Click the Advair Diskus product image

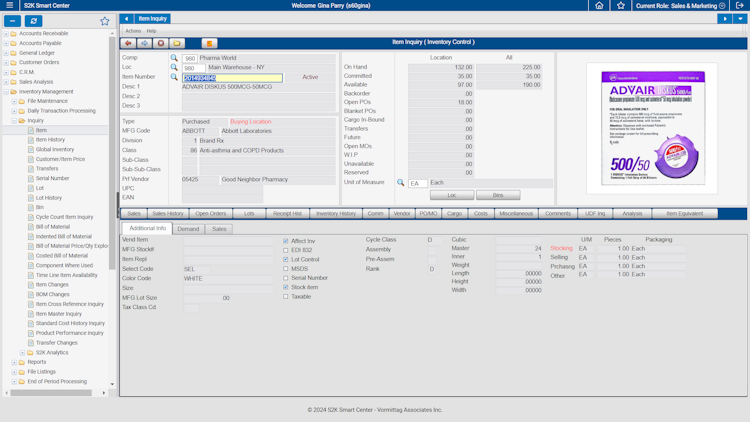pos(652,128)
